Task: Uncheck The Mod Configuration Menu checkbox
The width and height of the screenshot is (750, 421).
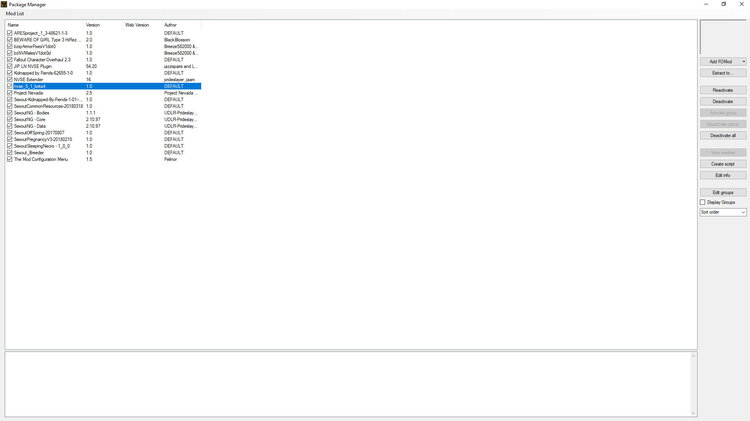Action: click(10, 159)
